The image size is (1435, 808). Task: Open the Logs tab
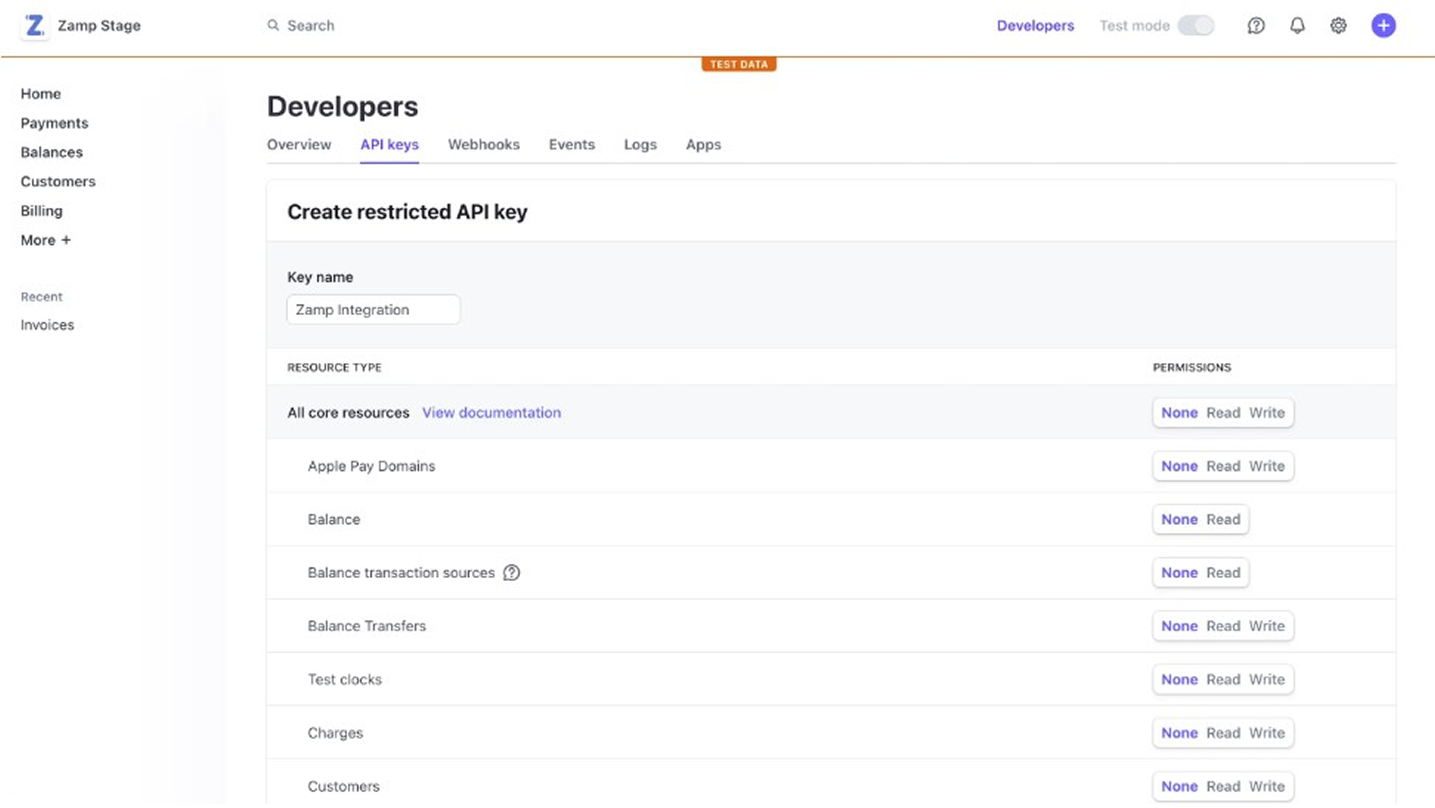[x=640, y=145]
